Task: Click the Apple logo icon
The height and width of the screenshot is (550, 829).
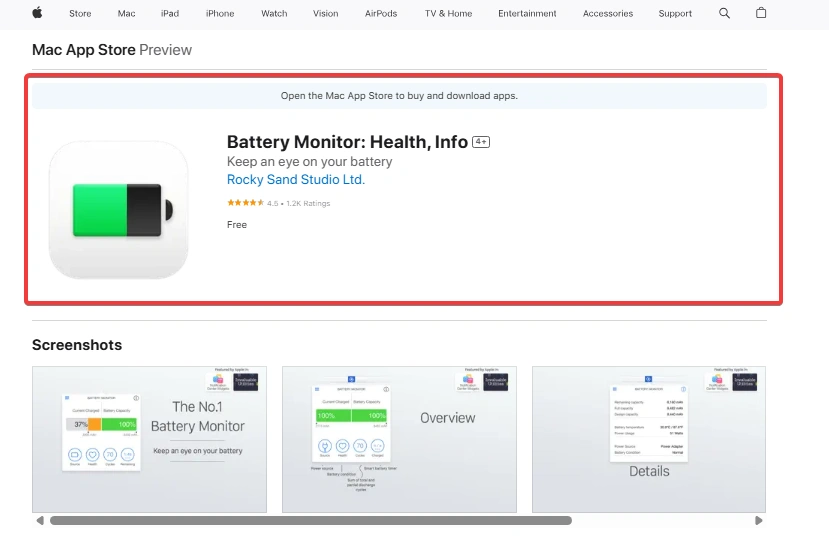Action: 37,13
